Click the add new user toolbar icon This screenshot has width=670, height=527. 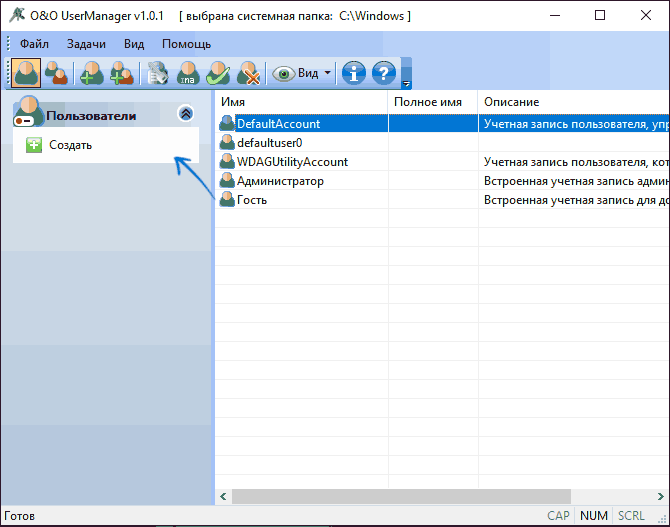point(91,73)
